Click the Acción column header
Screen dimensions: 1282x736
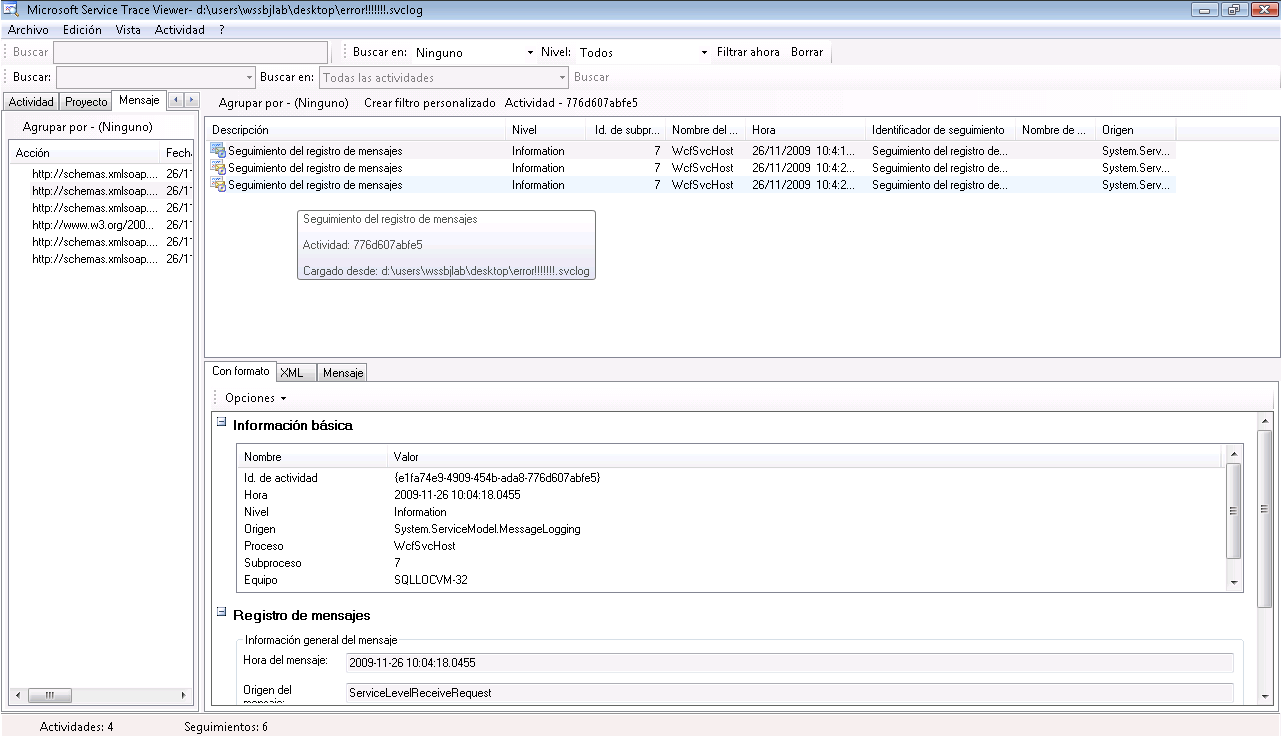[84, 153]
